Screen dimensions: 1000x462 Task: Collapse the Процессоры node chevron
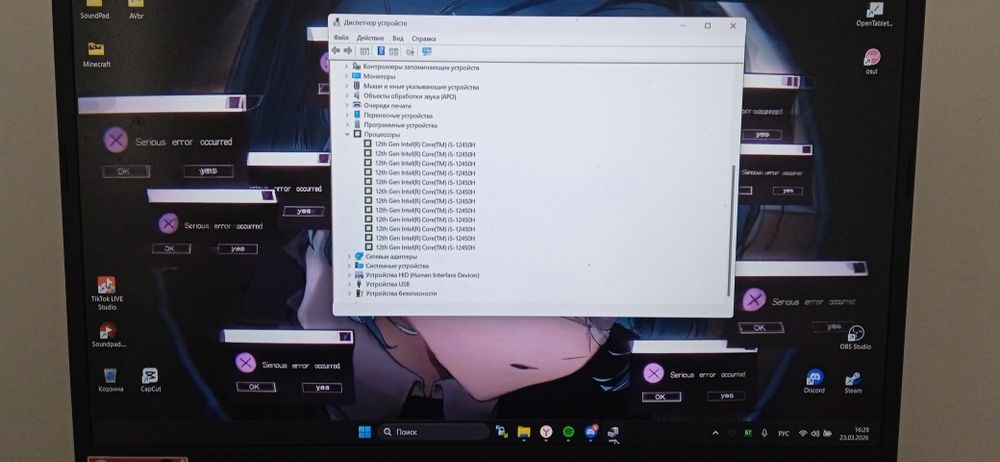(347, 135)
